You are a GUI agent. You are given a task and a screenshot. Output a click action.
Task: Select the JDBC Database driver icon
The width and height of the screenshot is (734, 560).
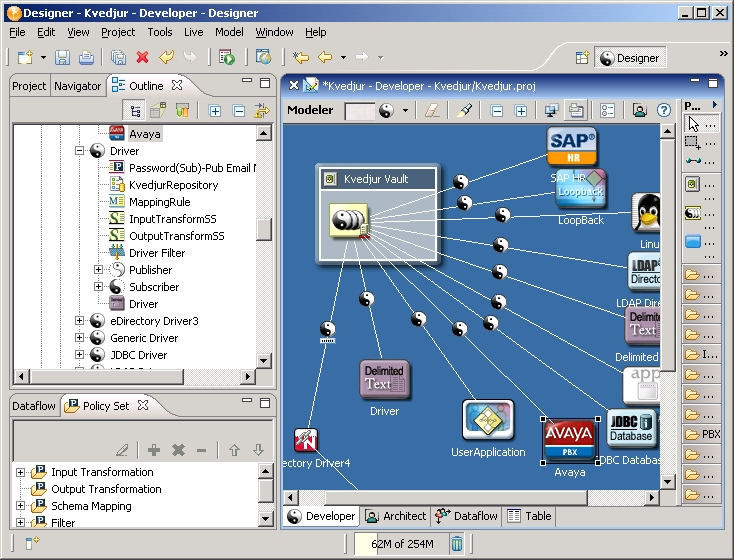[x=631, y=428]
